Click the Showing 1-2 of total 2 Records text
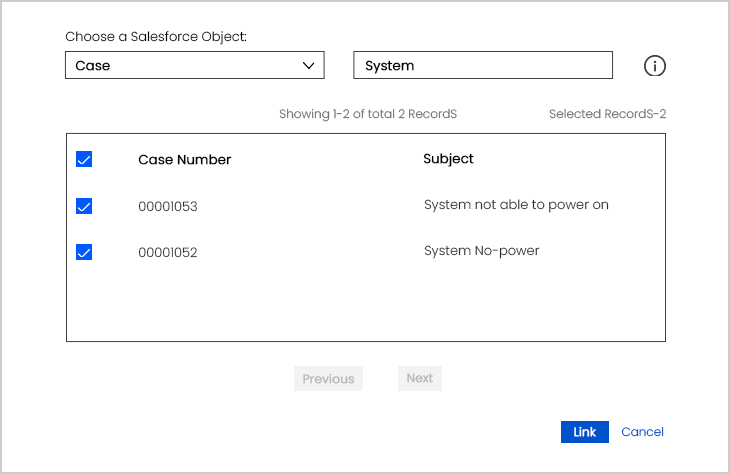 point(368,114)
